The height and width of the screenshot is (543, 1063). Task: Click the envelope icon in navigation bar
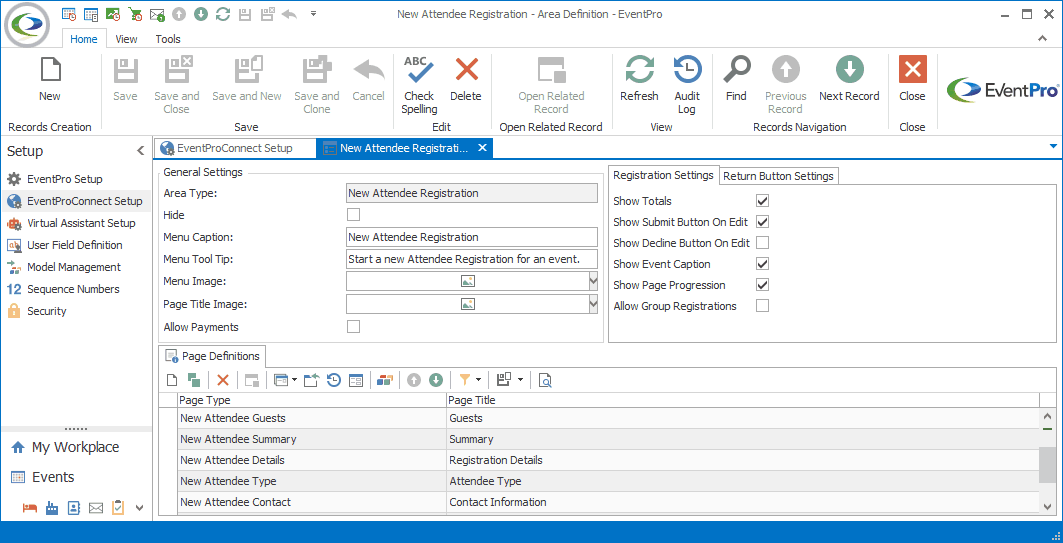96,508
